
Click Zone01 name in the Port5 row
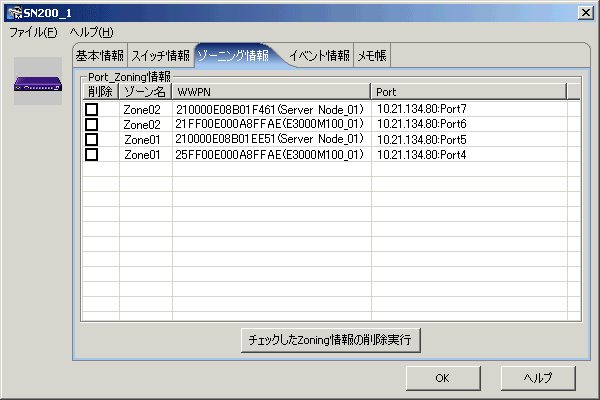point(142,140)
